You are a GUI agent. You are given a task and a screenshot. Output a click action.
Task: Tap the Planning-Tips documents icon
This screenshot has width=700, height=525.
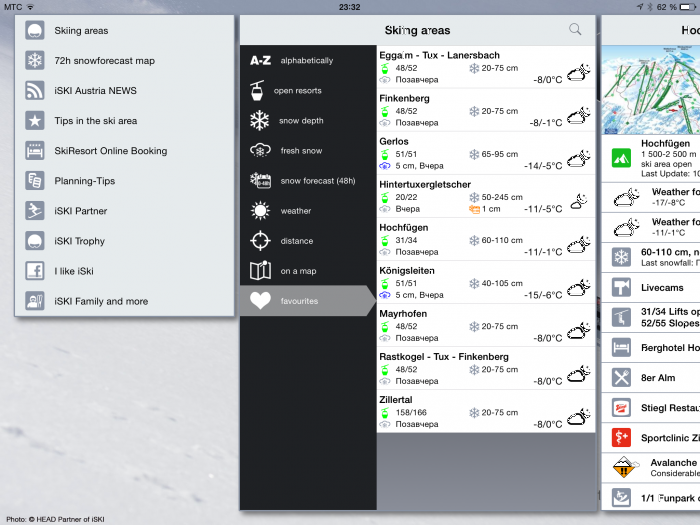coord(35,180)
